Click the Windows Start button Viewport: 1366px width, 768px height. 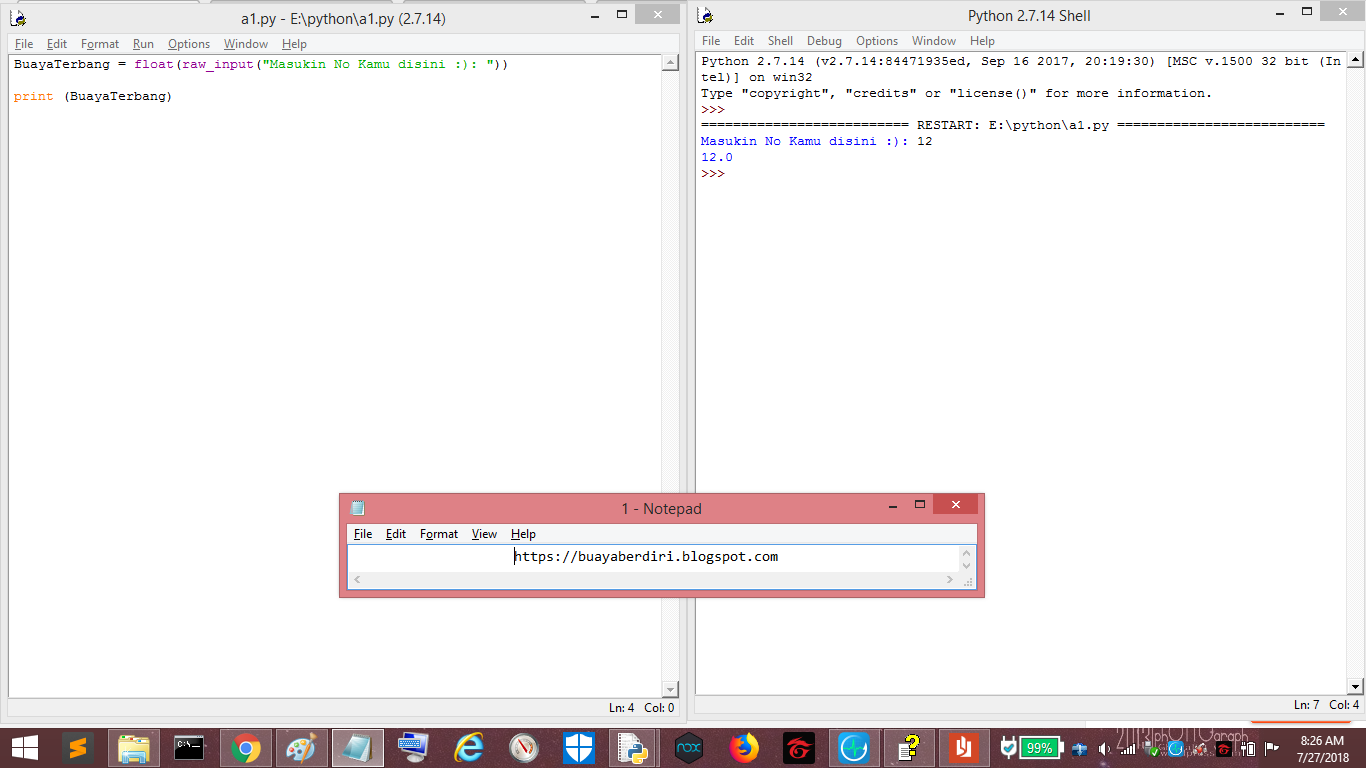24,747
